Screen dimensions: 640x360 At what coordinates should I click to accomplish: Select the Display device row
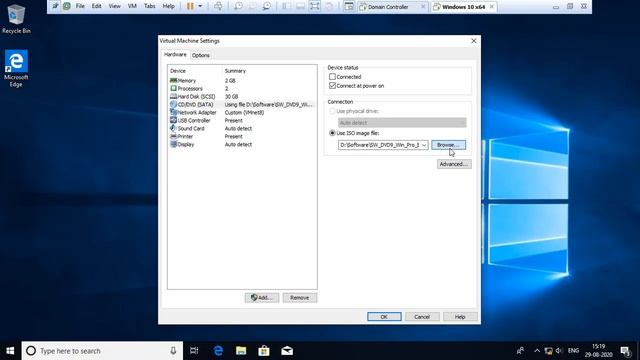tap(242, 144)
